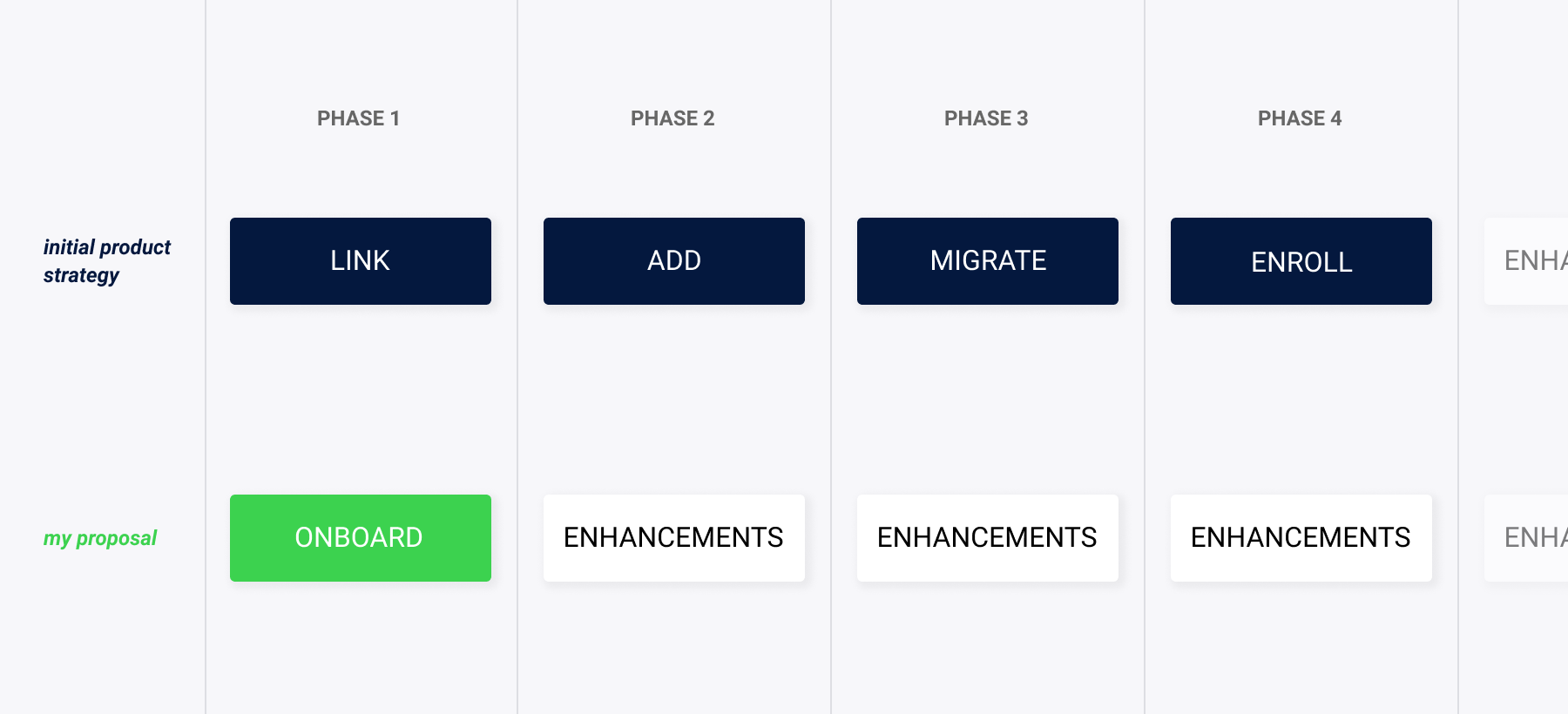Select ENHANCEMENTS block under Phase 2
The width and height of the screenshot is (1568, 714).
click(x=674, y=538)
